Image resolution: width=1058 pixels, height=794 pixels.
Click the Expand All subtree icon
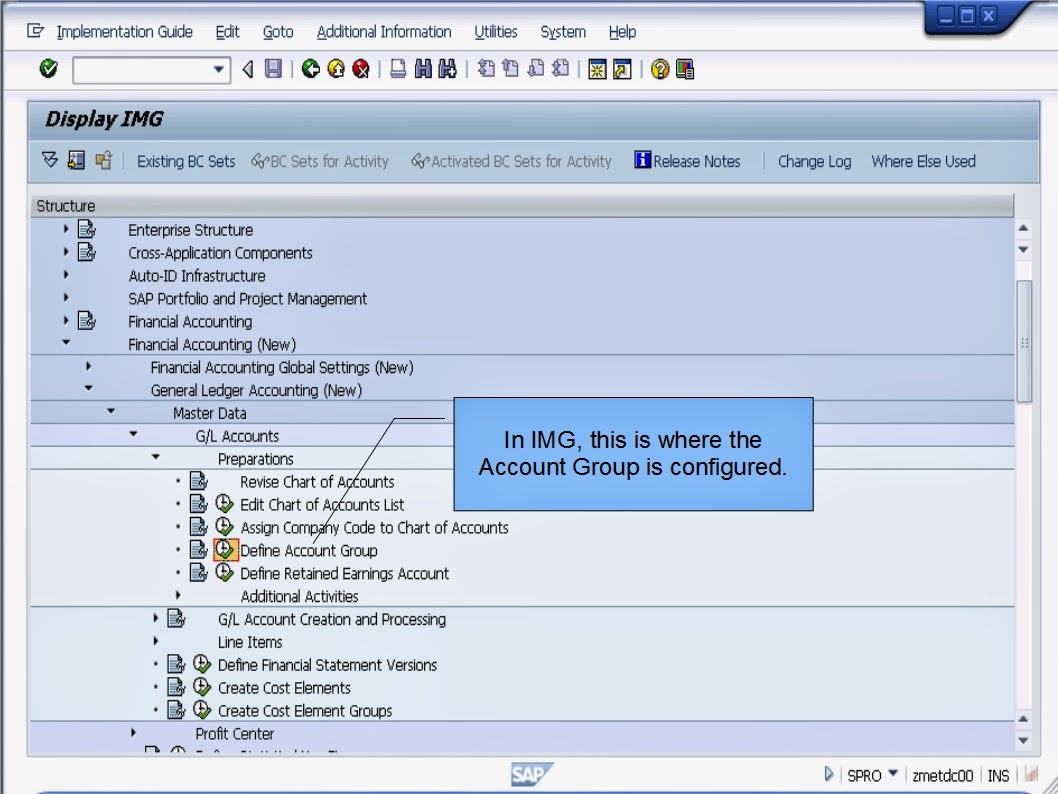[x=50, y=161]
